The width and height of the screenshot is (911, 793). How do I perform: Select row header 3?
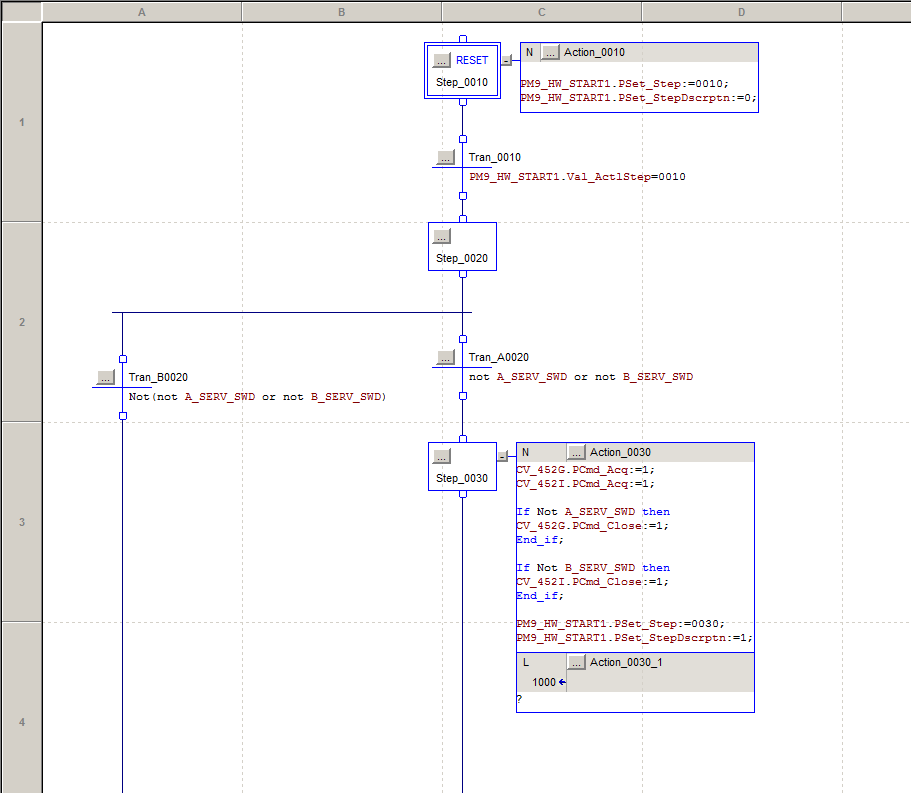[x=21, y=521]
